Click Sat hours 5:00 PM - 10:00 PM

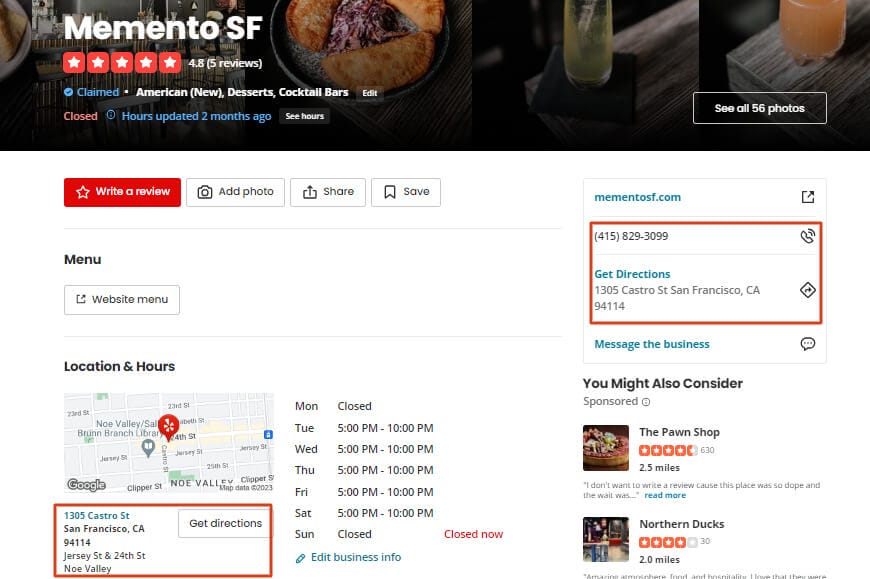point(385,513)
